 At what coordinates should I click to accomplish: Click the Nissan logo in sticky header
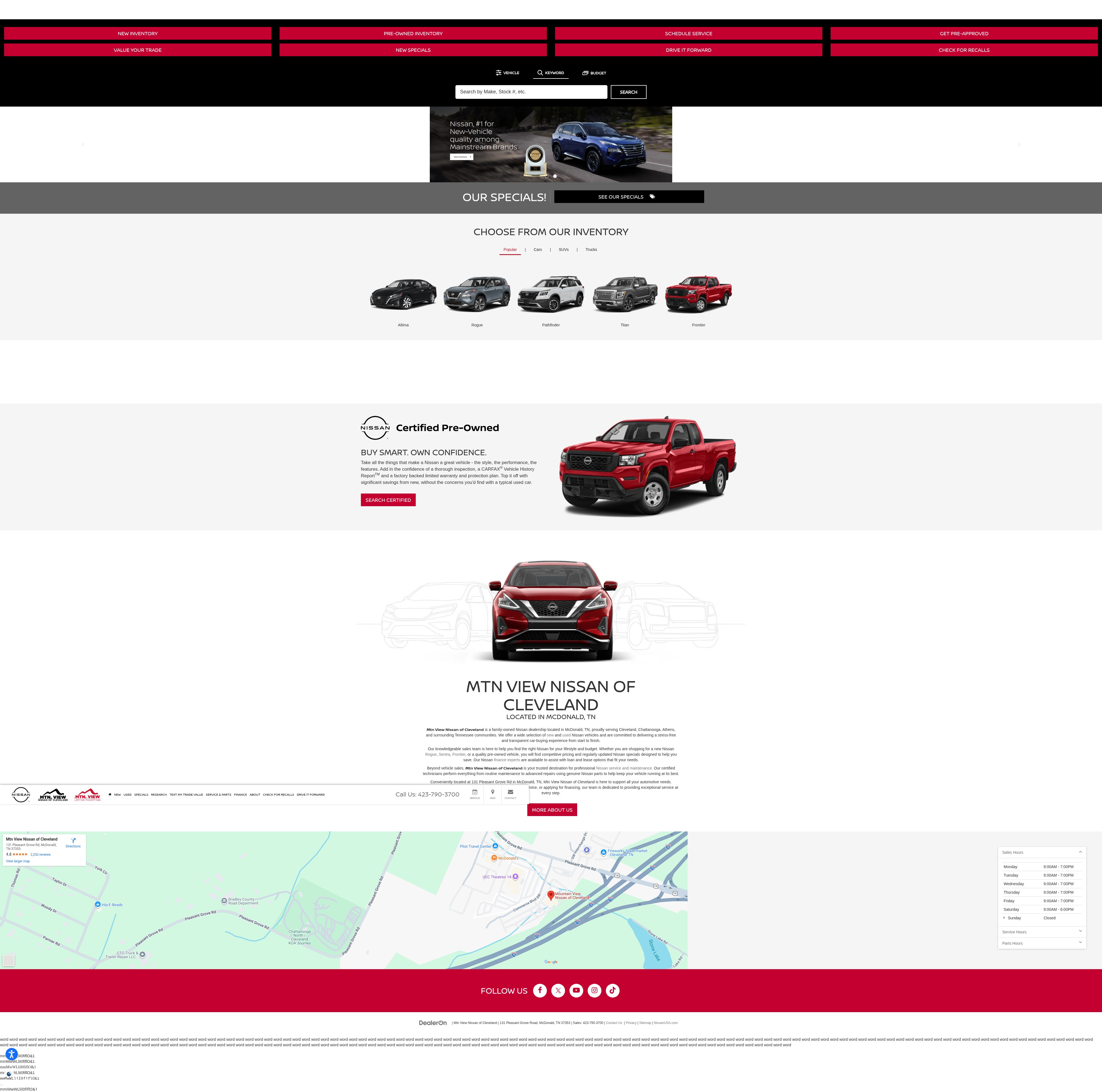point(21,794)
